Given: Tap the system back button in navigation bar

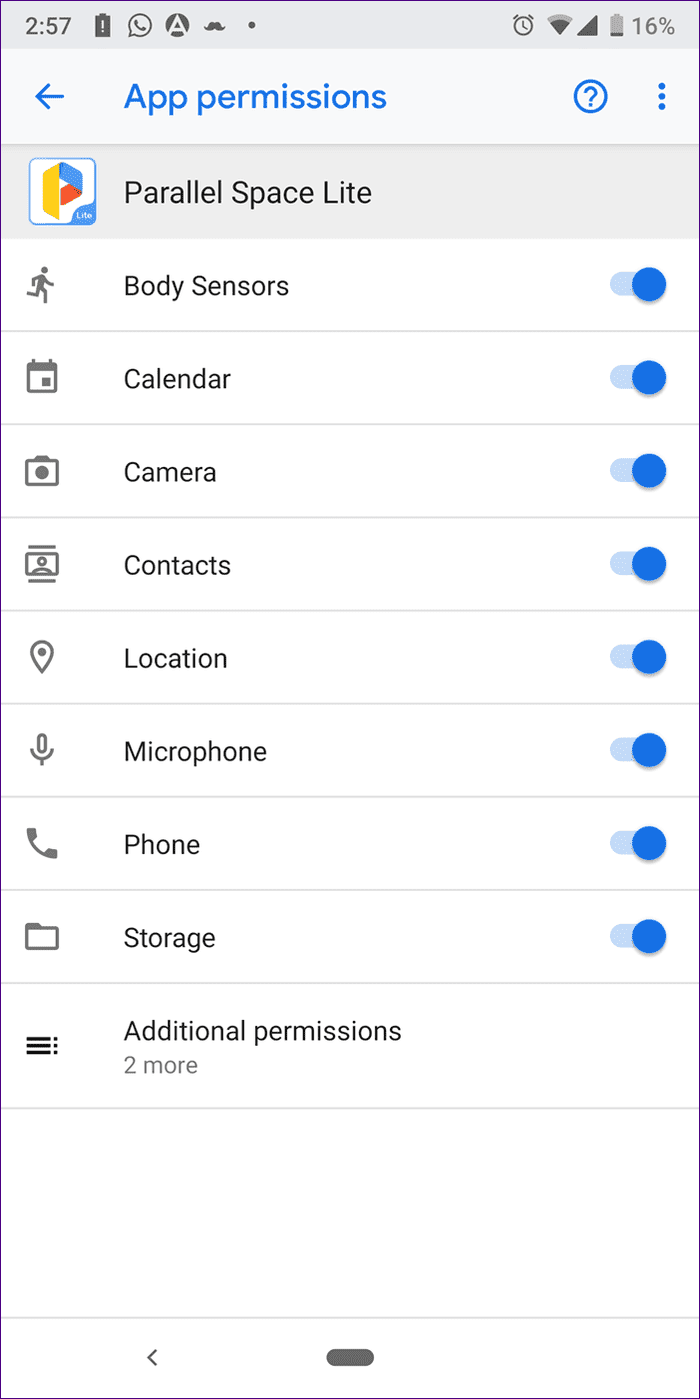Looking at the screenshot, I should [x=152, y=1357].
